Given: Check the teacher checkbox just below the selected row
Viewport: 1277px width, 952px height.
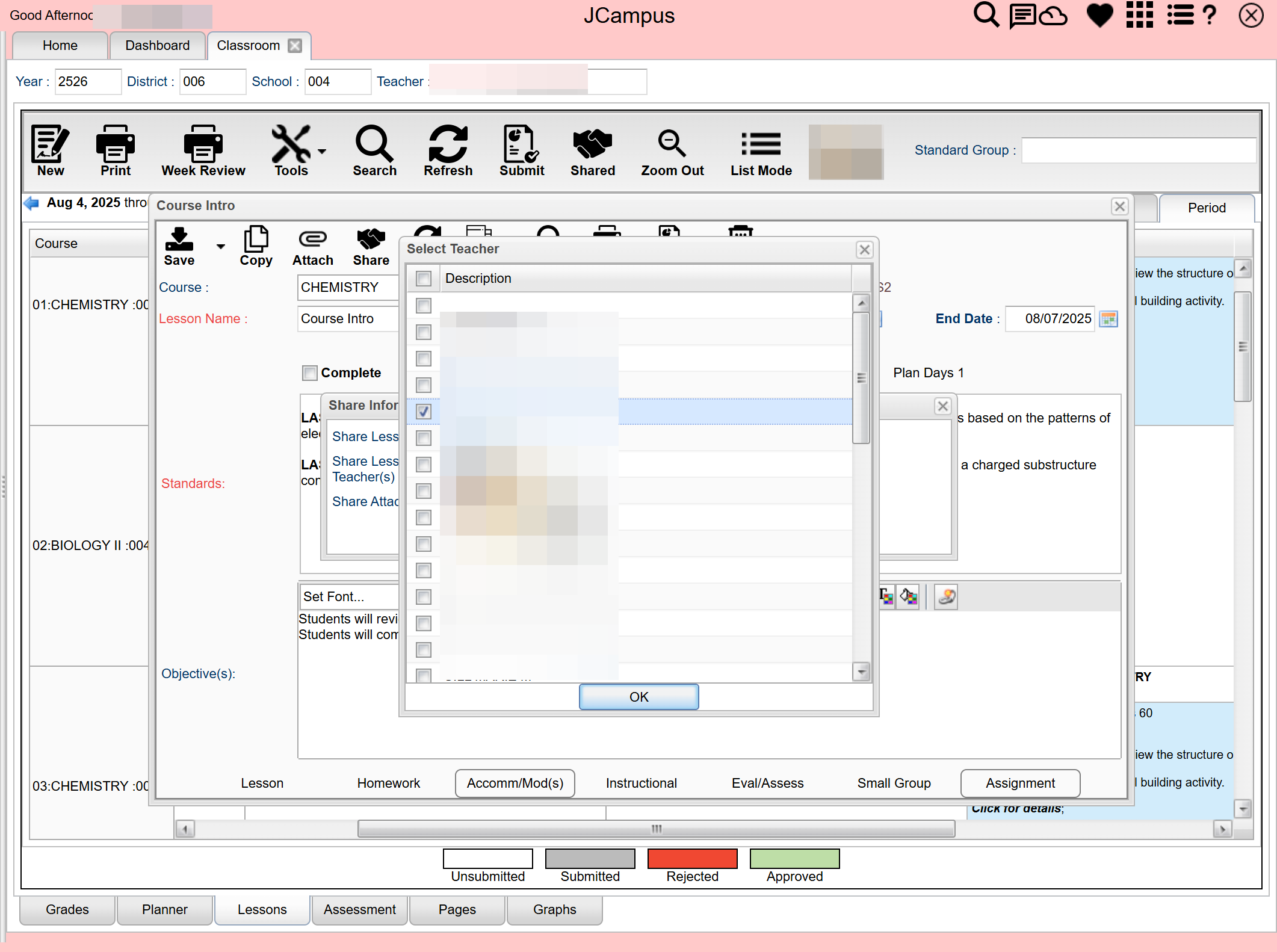Looking at the screenshot, I should pyautogui.click(x=424, y=438).
